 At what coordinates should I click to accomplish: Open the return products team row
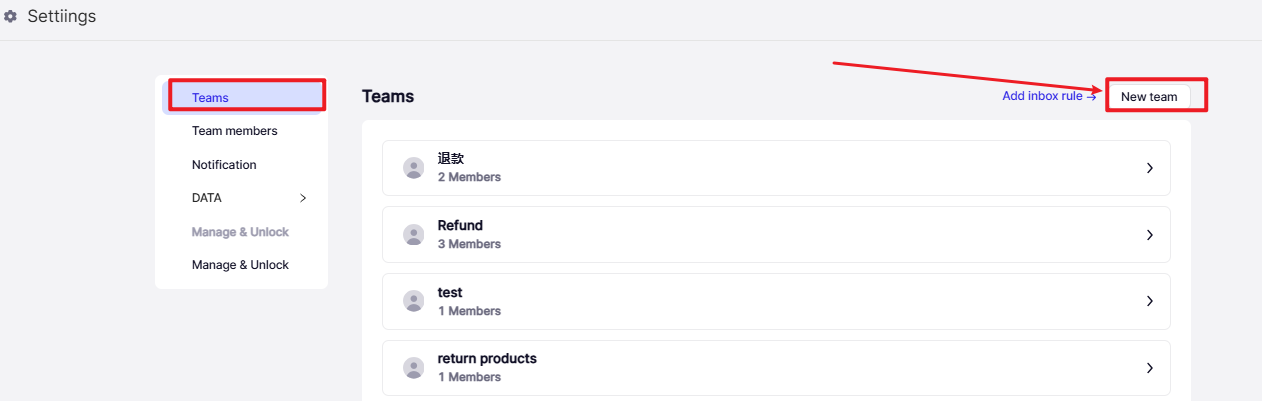coord(776,368)
